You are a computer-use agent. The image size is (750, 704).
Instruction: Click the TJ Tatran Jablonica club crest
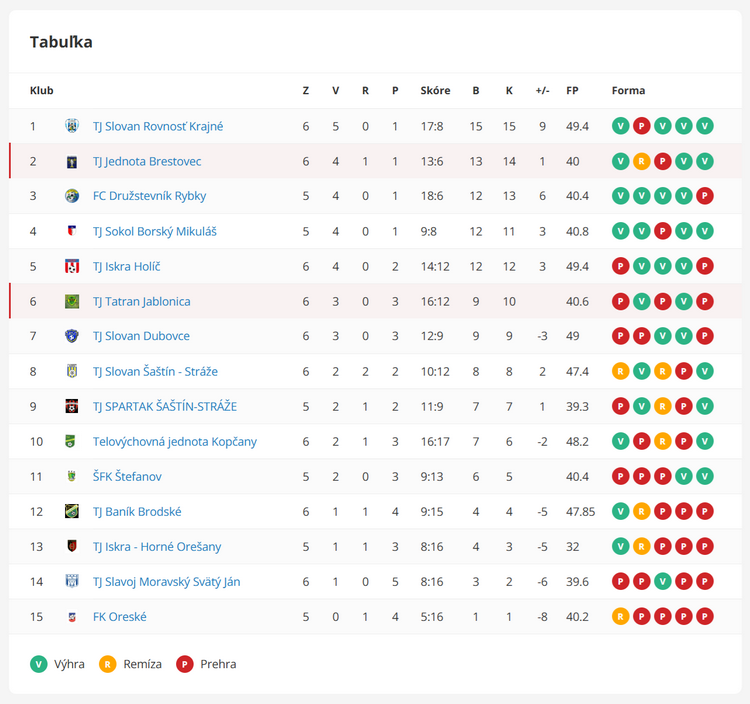(72, 301)
